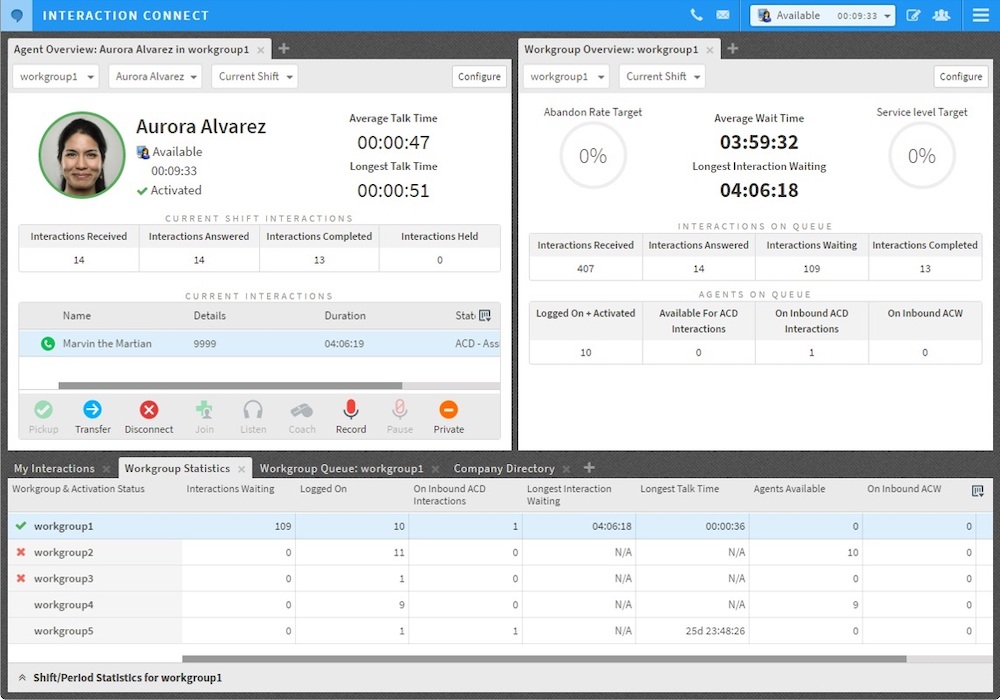Open workgroup1 dropdown in Workgroup Overview
The image size is (1000, 700).
point(566,77)
